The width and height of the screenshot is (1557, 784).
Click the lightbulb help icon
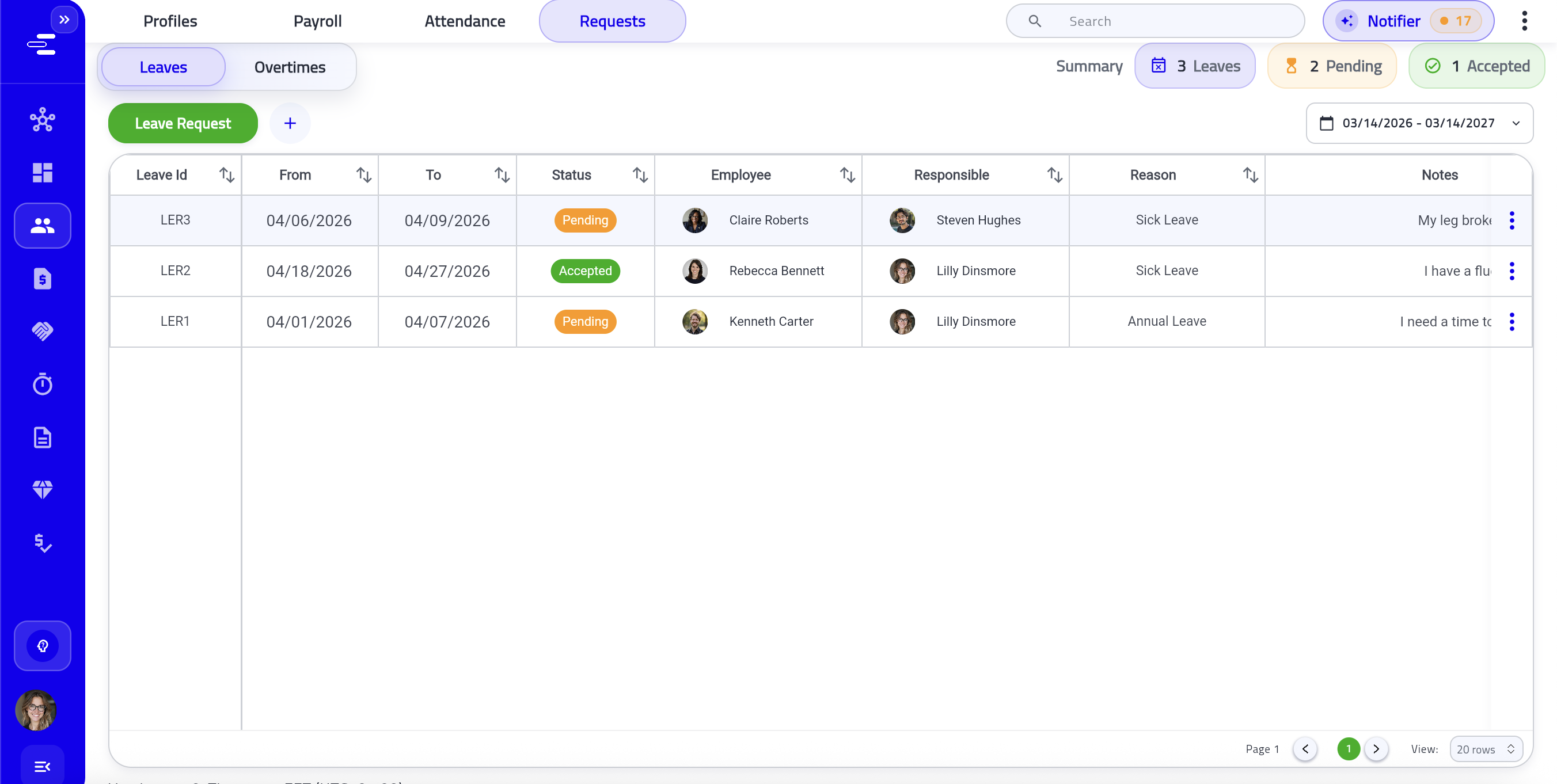point(42,646)
